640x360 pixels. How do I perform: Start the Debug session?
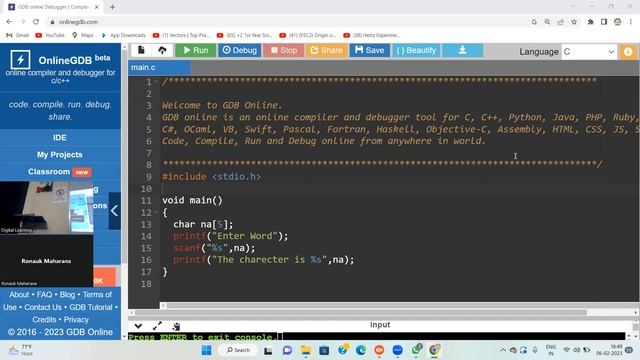click(239, 50)
